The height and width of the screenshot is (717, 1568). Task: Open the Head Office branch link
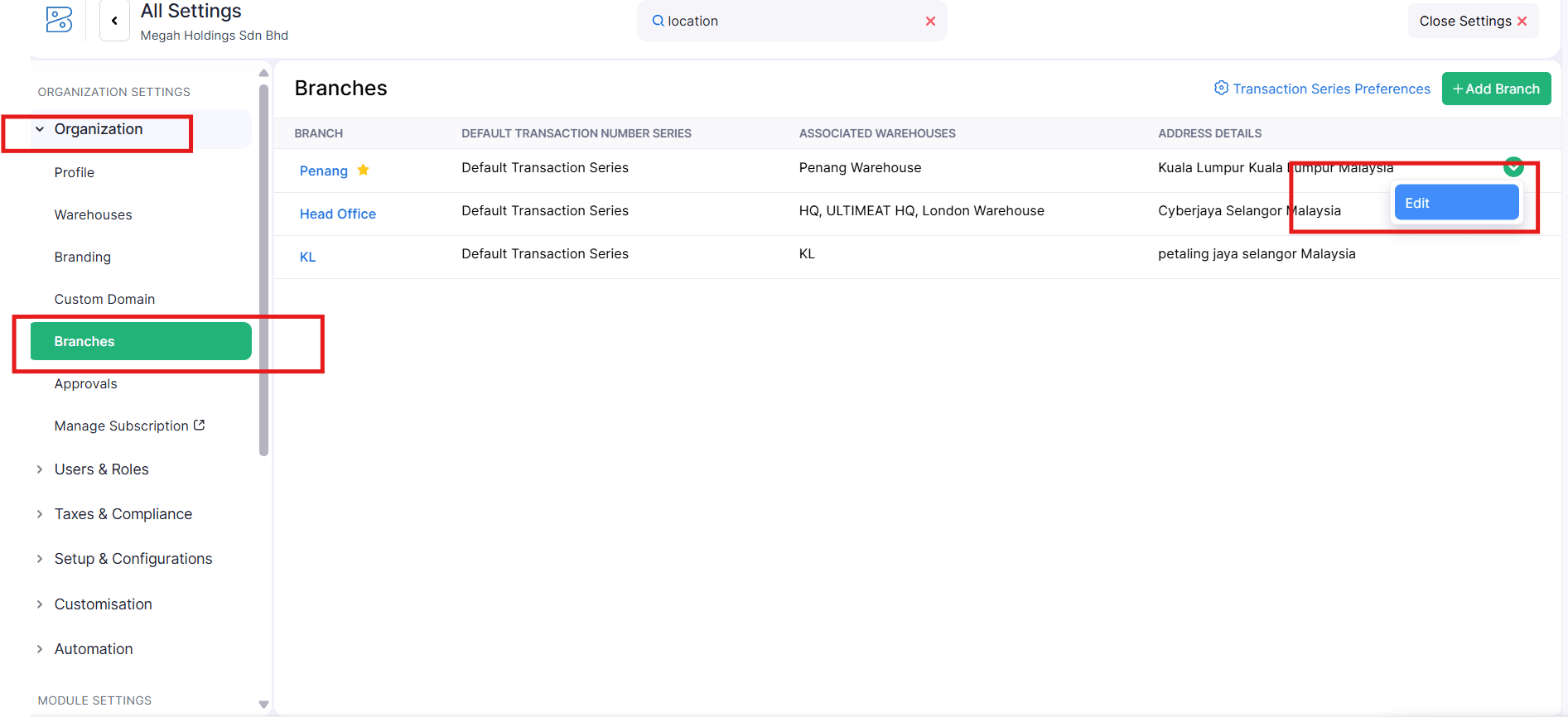click(337, 214)
